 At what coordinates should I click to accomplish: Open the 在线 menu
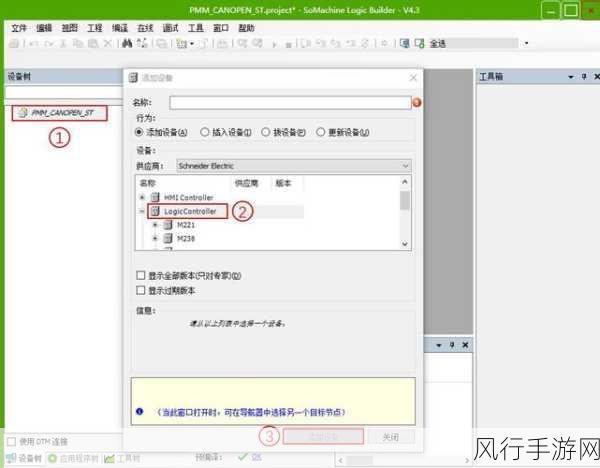[x=145, y=28]
